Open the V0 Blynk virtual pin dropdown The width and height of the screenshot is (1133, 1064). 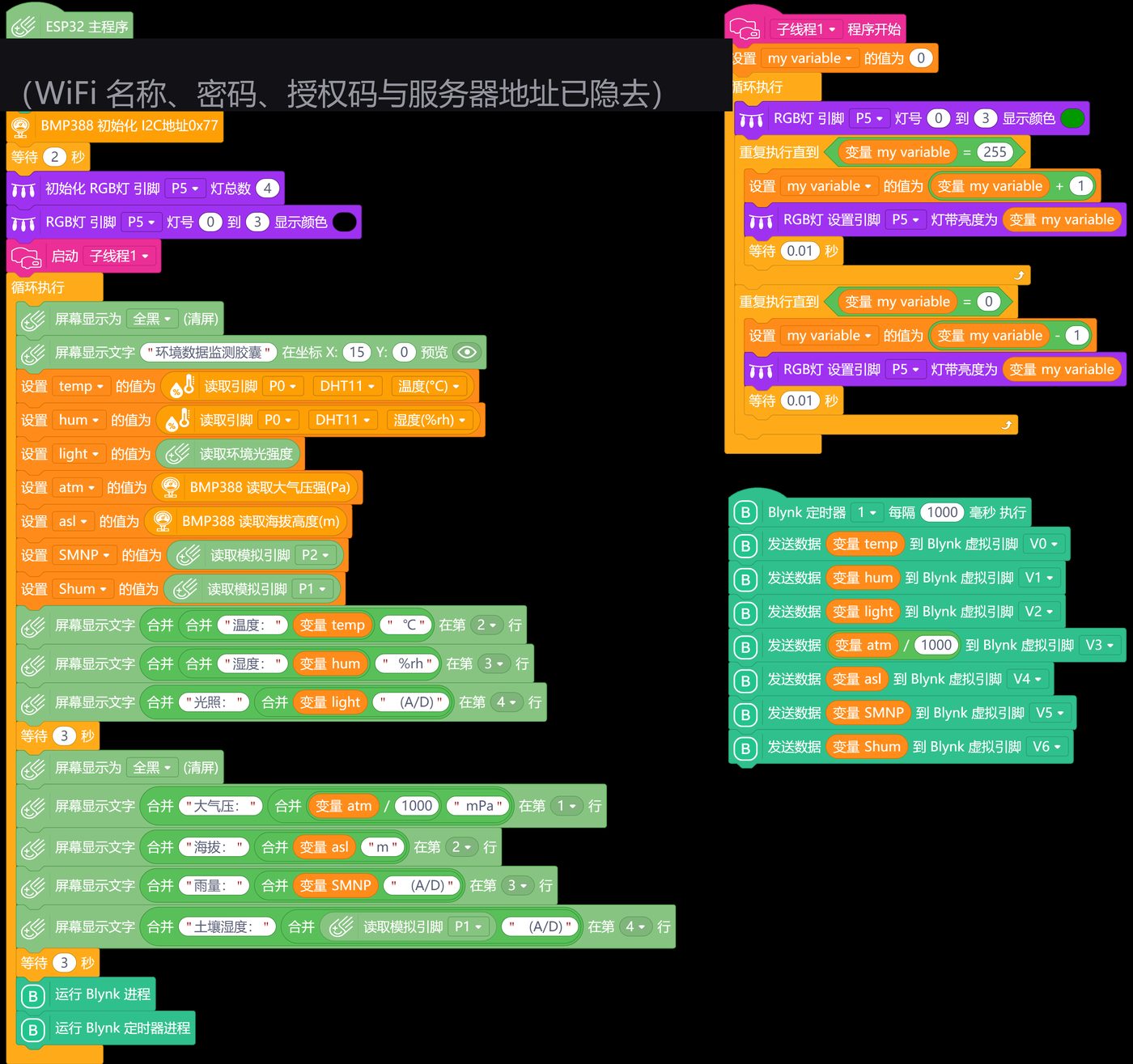pyautogui.click(x=1044, y=545)
